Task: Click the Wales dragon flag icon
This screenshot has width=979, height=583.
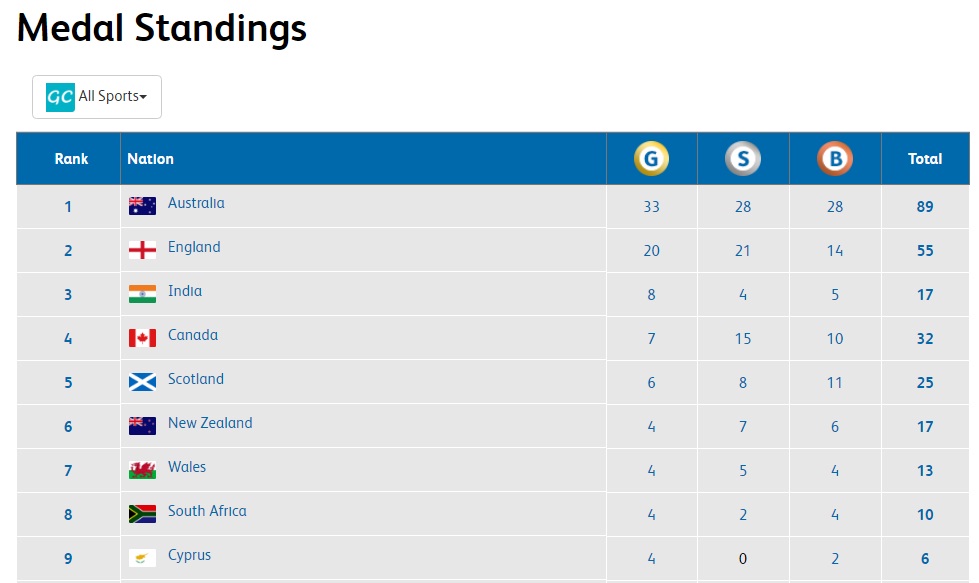Action: click(142, 470)
